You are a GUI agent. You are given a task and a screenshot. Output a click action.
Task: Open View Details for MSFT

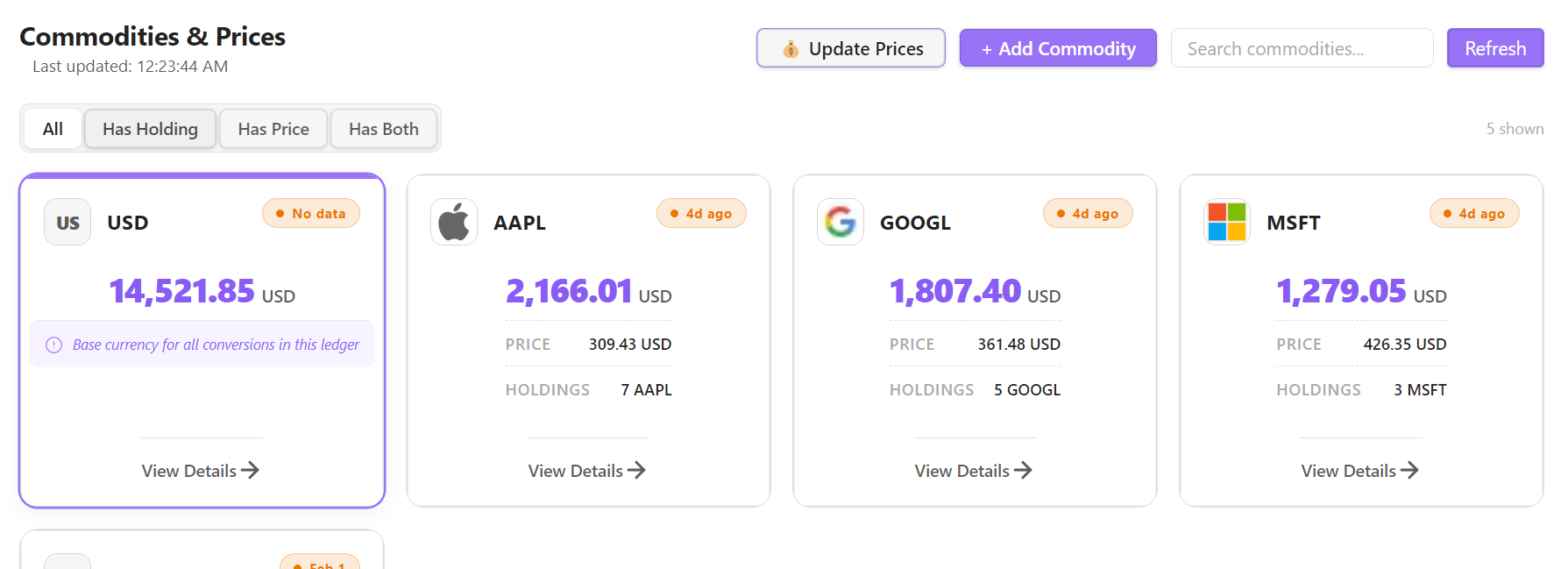1360,471
